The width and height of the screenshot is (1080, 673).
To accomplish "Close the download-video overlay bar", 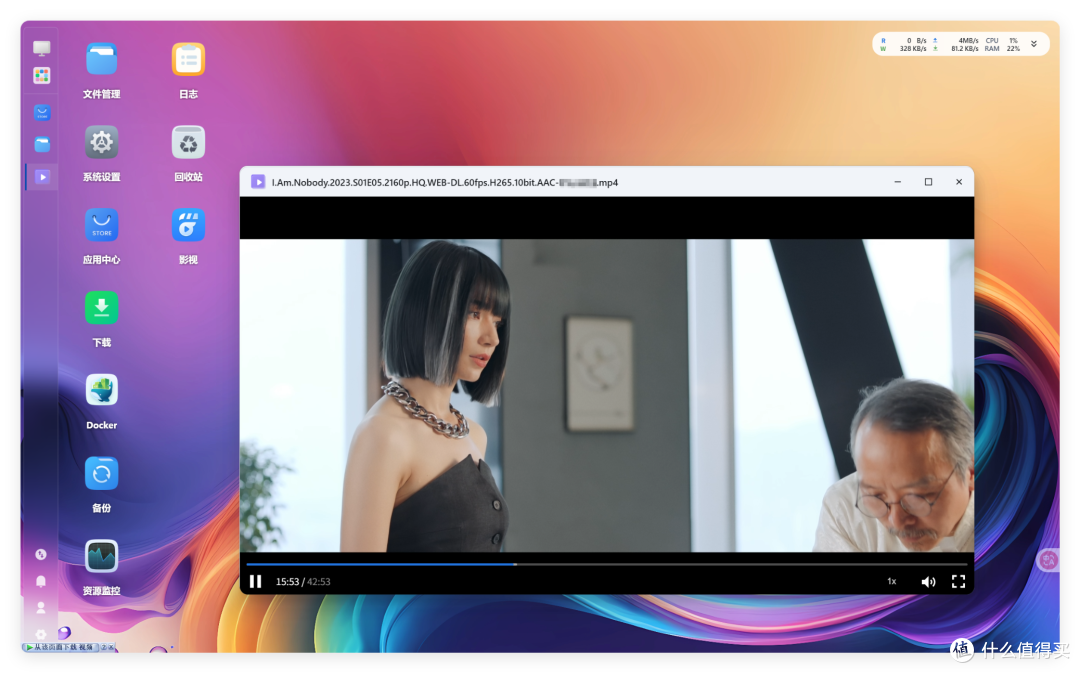I will coord(111,648).
